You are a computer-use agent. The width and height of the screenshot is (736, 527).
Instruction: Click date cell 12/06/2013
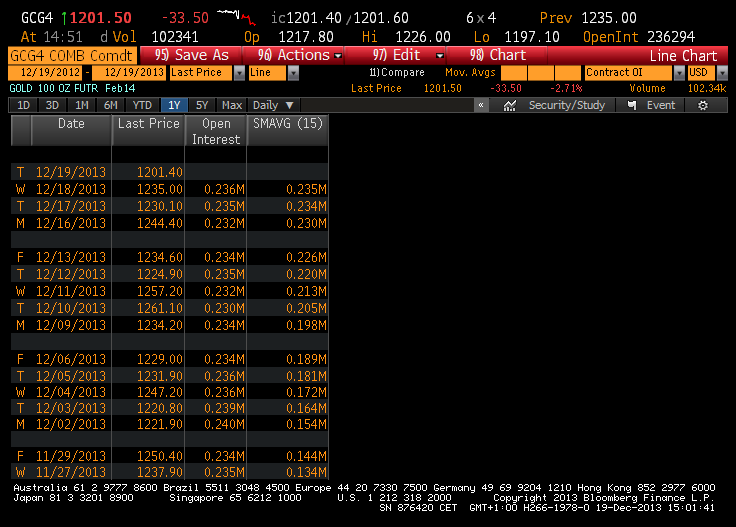(x=71, y=359)
